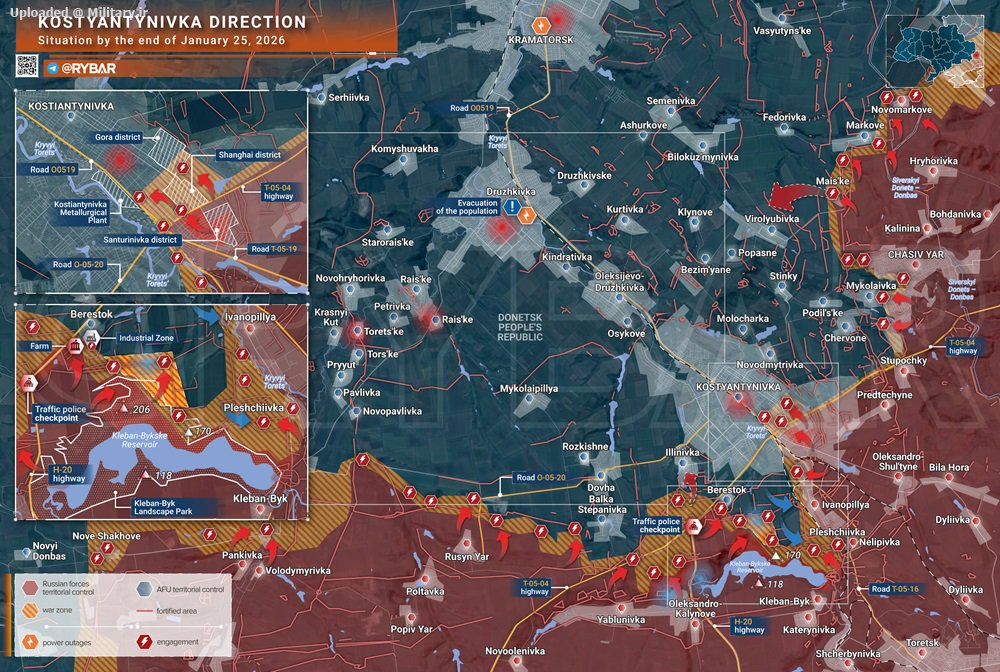Image resolution: width=1000 pixels, height=672 pixels.
Task: Click the legend's engagement icon
Action: coord(145,641)
